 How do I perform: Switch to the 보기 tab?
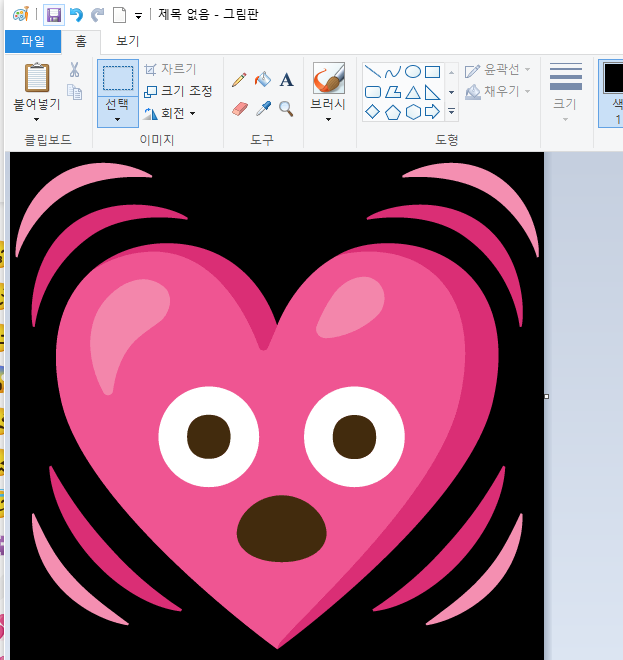coord(128,41)
